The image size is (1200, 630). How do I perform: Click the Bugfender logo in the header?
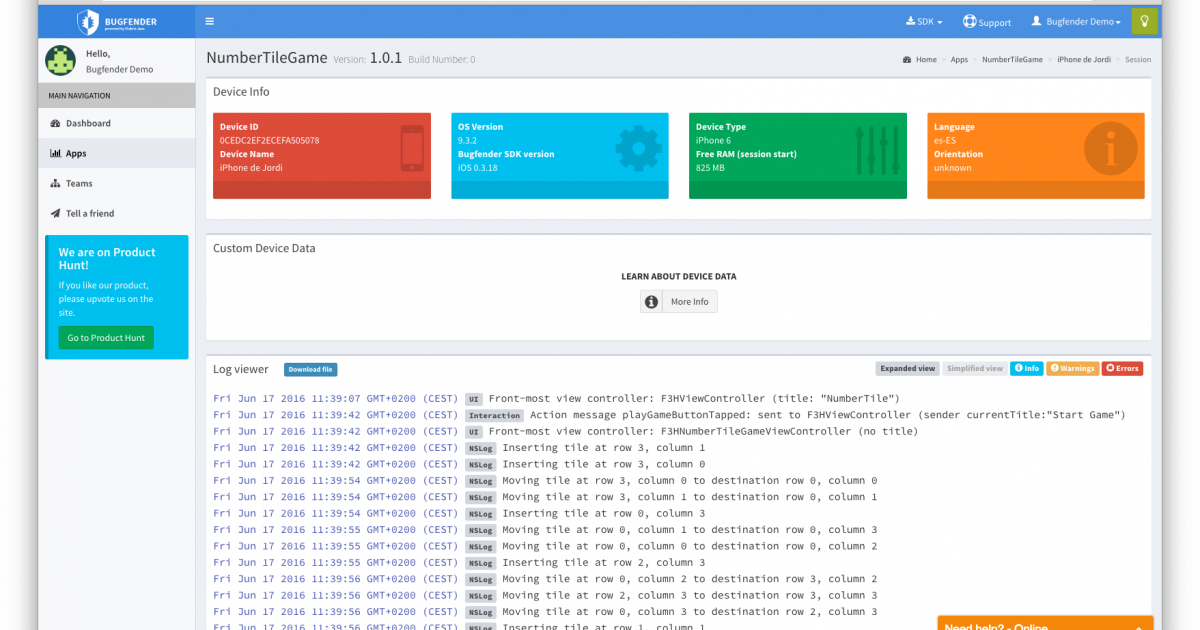[117, 21]
